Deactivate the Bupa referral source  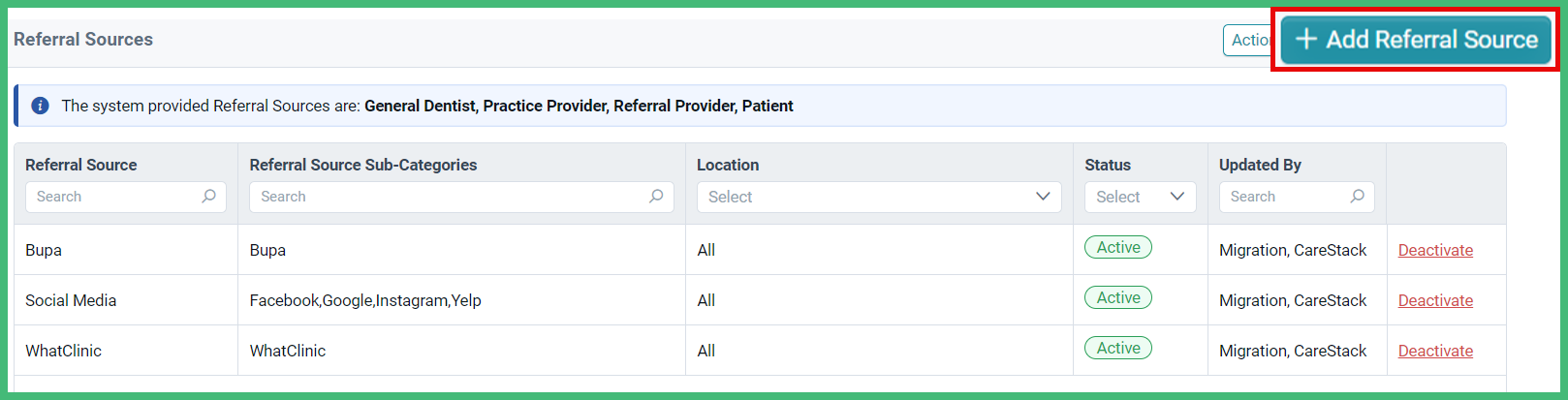[x=1435, y=250]
